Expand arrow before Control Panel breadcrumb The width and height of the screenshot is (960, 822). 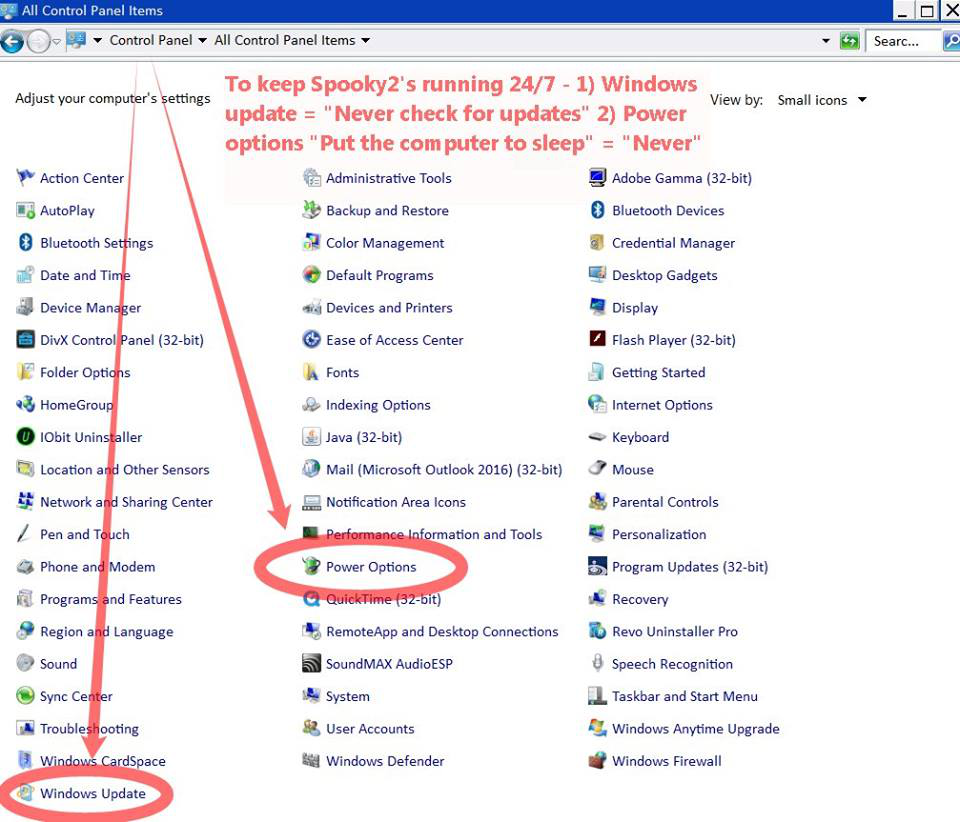[97, 40]
